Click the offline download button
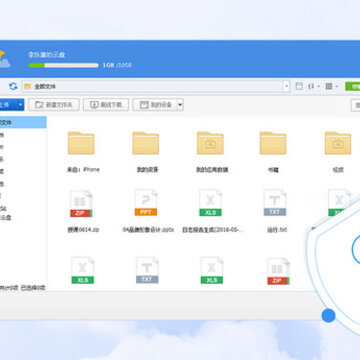The height and width of the screenshot is (360, 360). (106, 105)
